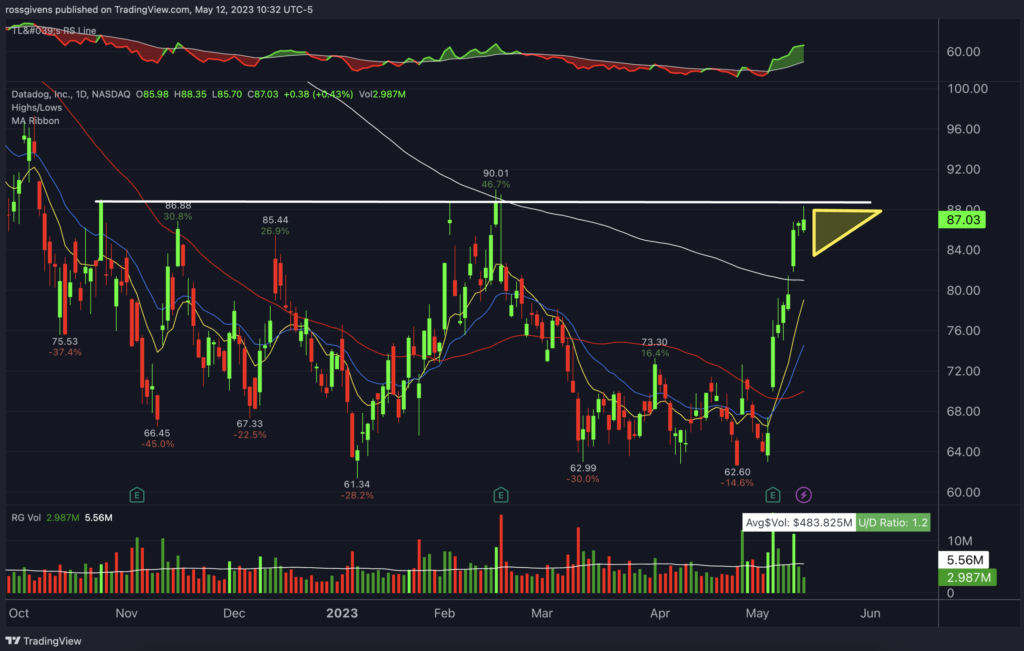The height and width of the screenshot is (651, 1024).
Task: Click the TradingView logo at the bottom
Action: point(43,641)
